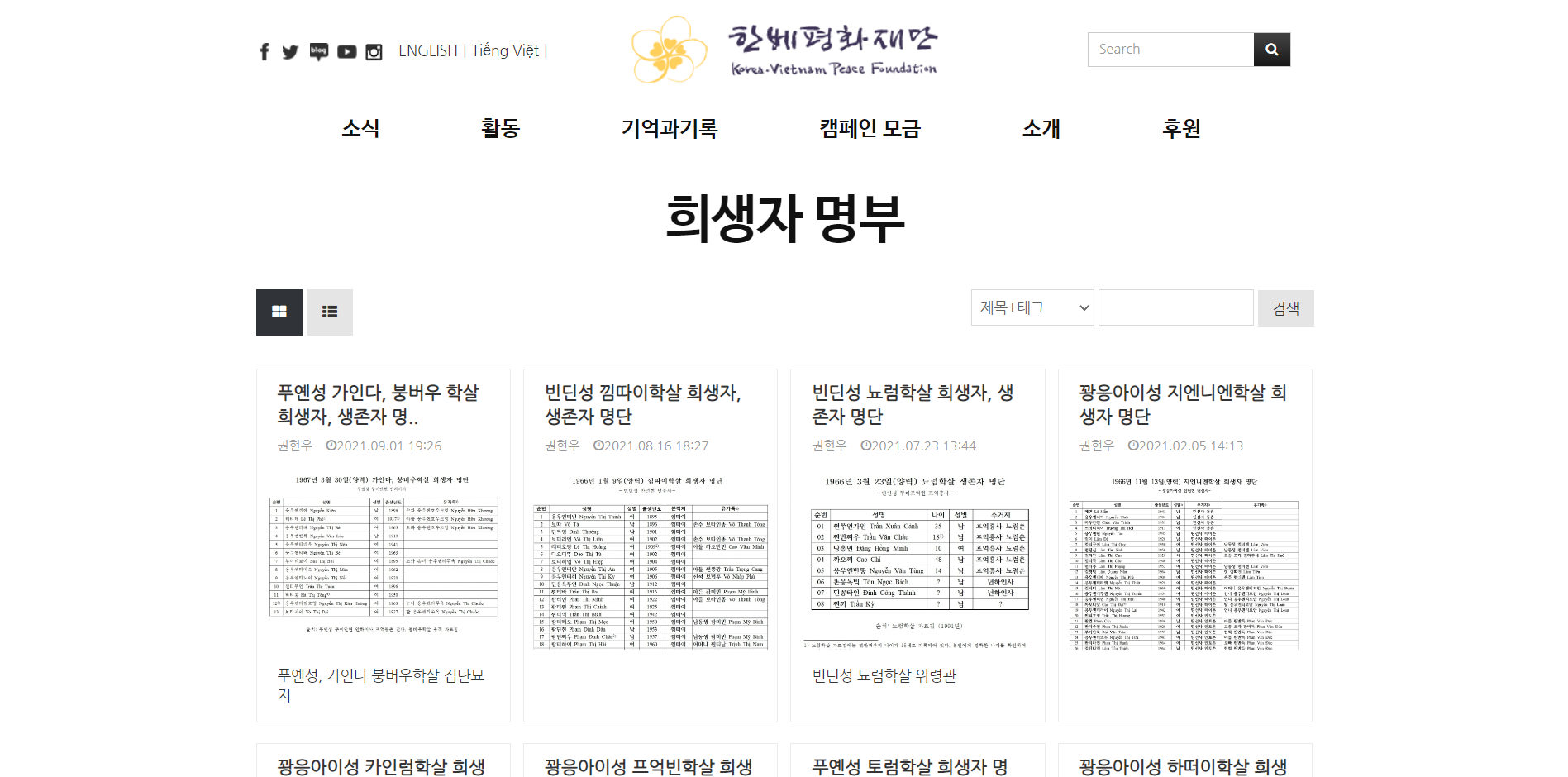
Task: Switch to grid gallery view
Action: coord(279,312)
